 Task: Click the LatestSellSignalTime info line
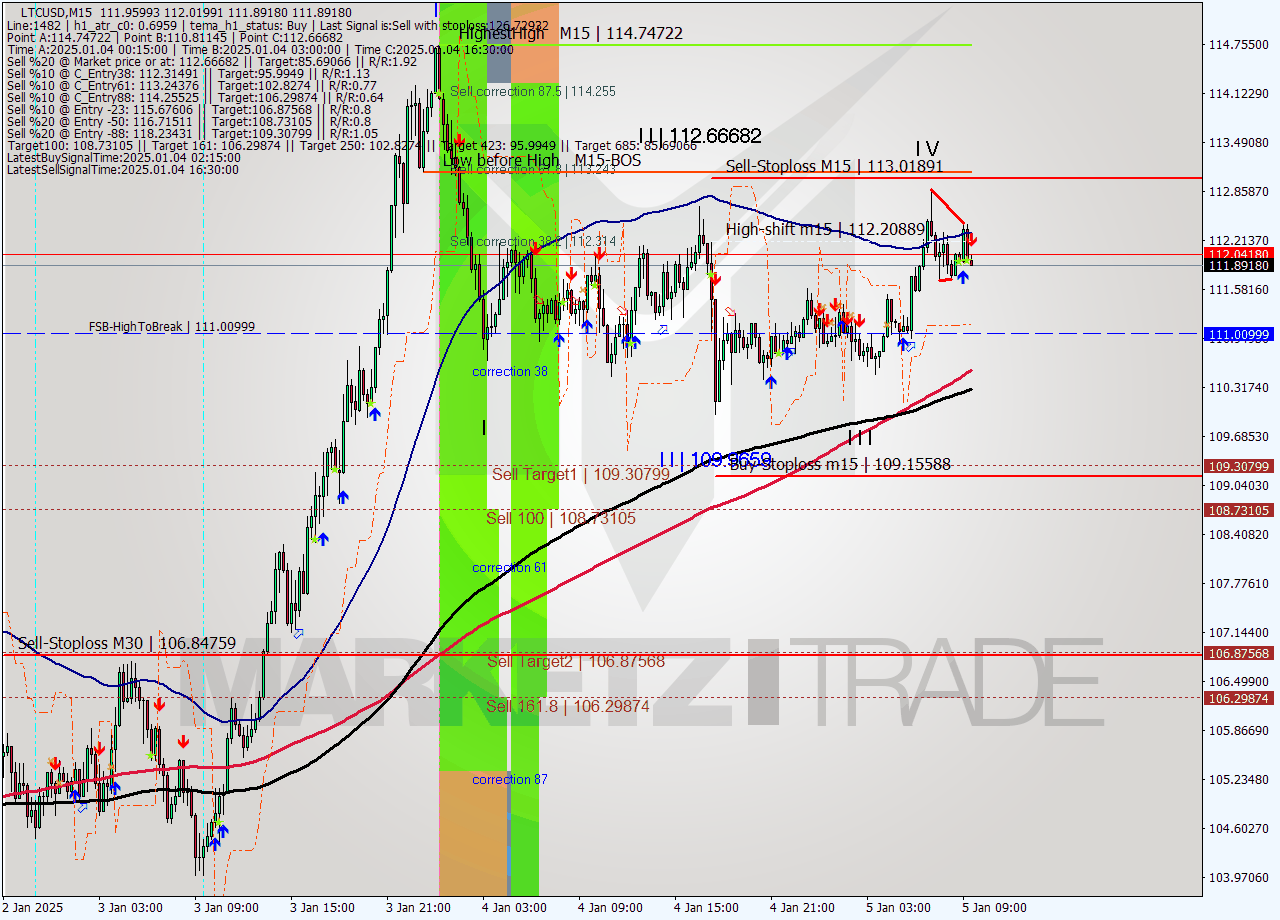123,169
